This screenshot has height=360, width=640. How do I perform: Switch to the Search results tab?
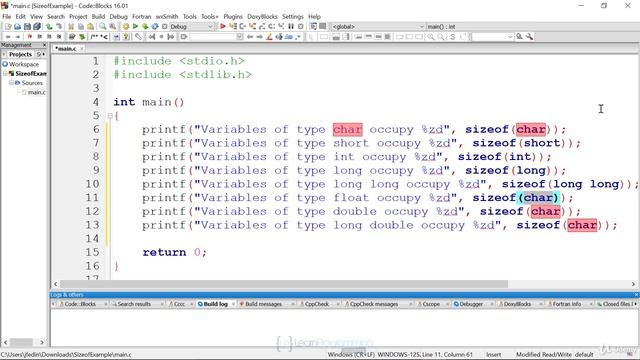(x=134, y=304)
